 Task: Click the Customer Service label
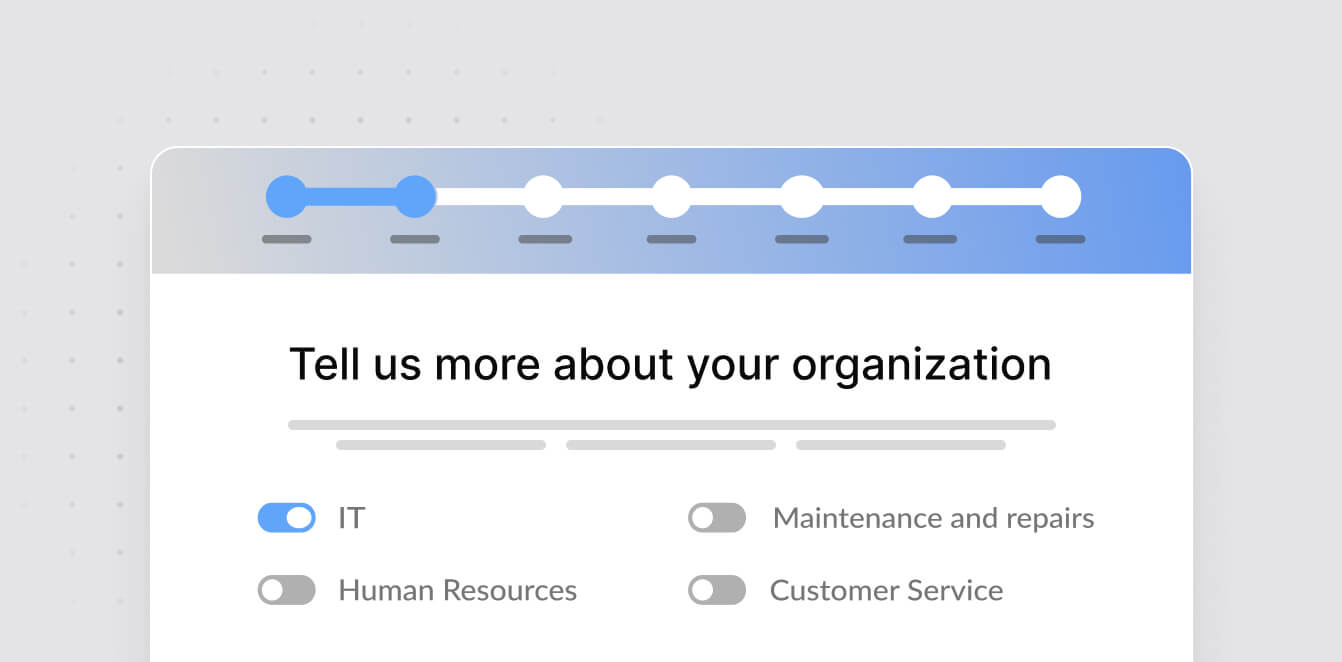click(x=886, y=590)
